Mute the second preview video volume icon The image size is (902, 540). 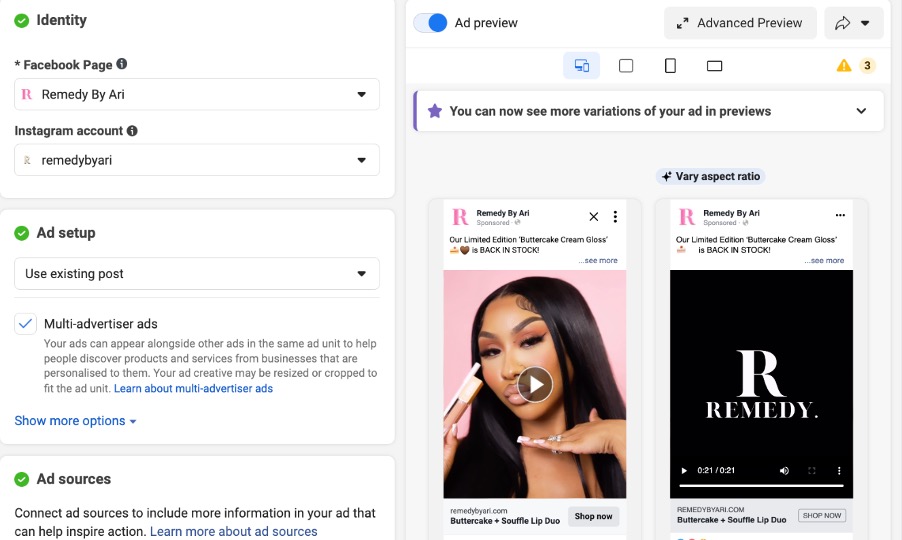[x=784, y=470]
